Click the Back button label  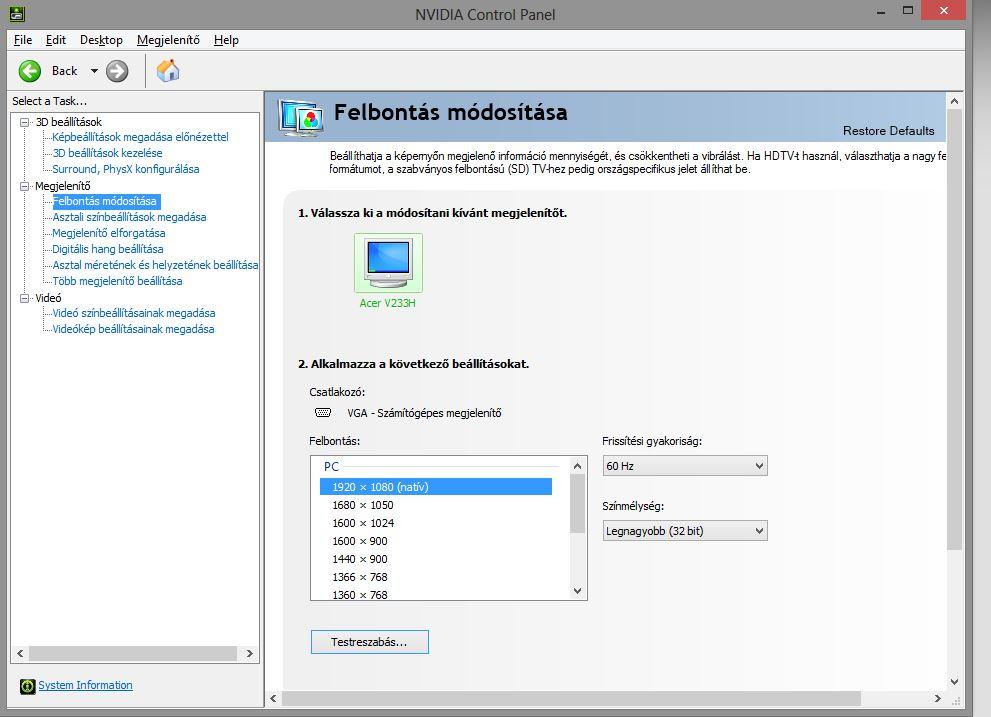pyautogui.click(x=64, y=71)
